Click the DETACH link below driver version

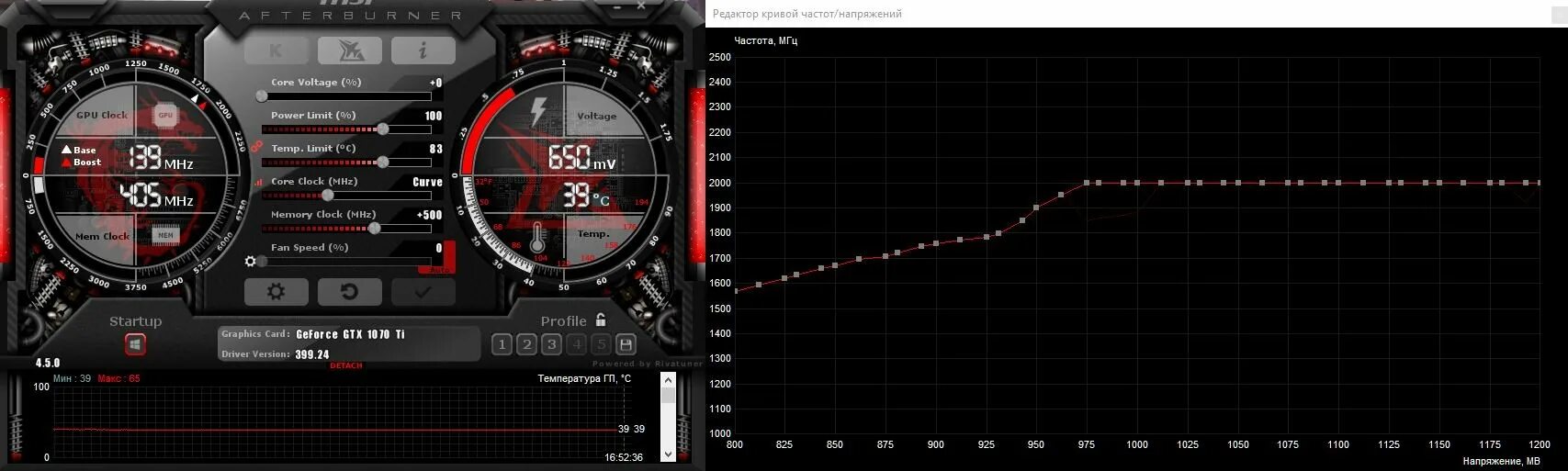click(x=345, y=365)
